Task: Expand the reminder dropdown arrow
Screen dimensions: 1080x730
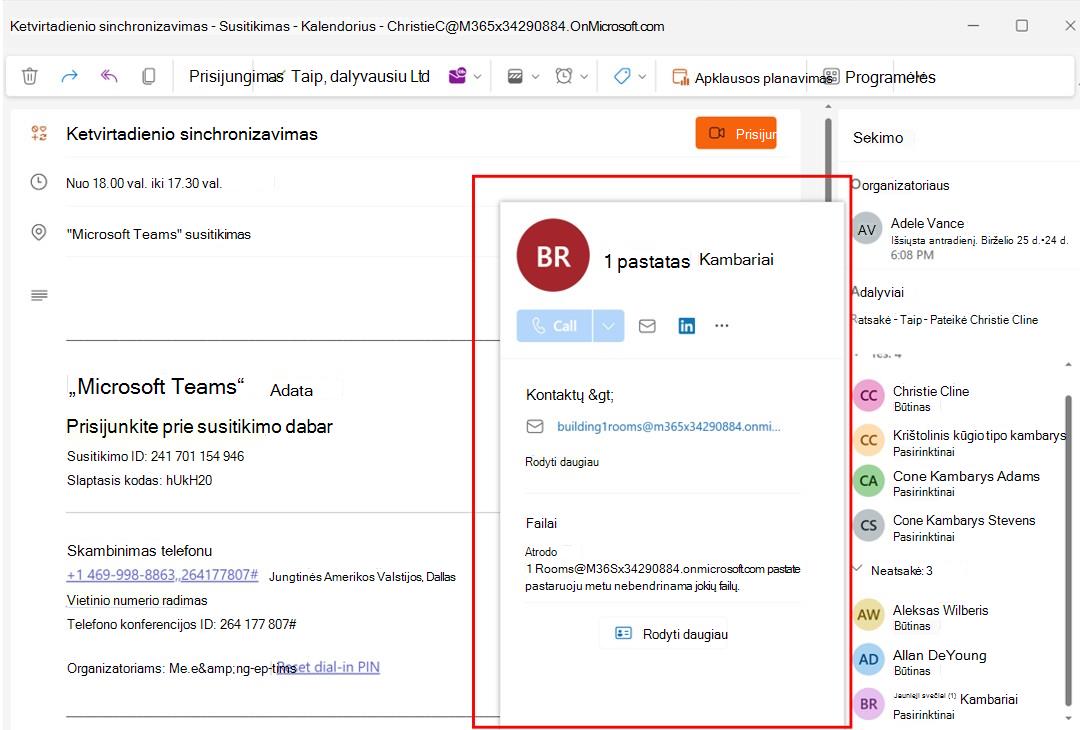Action: pos(584,76)
